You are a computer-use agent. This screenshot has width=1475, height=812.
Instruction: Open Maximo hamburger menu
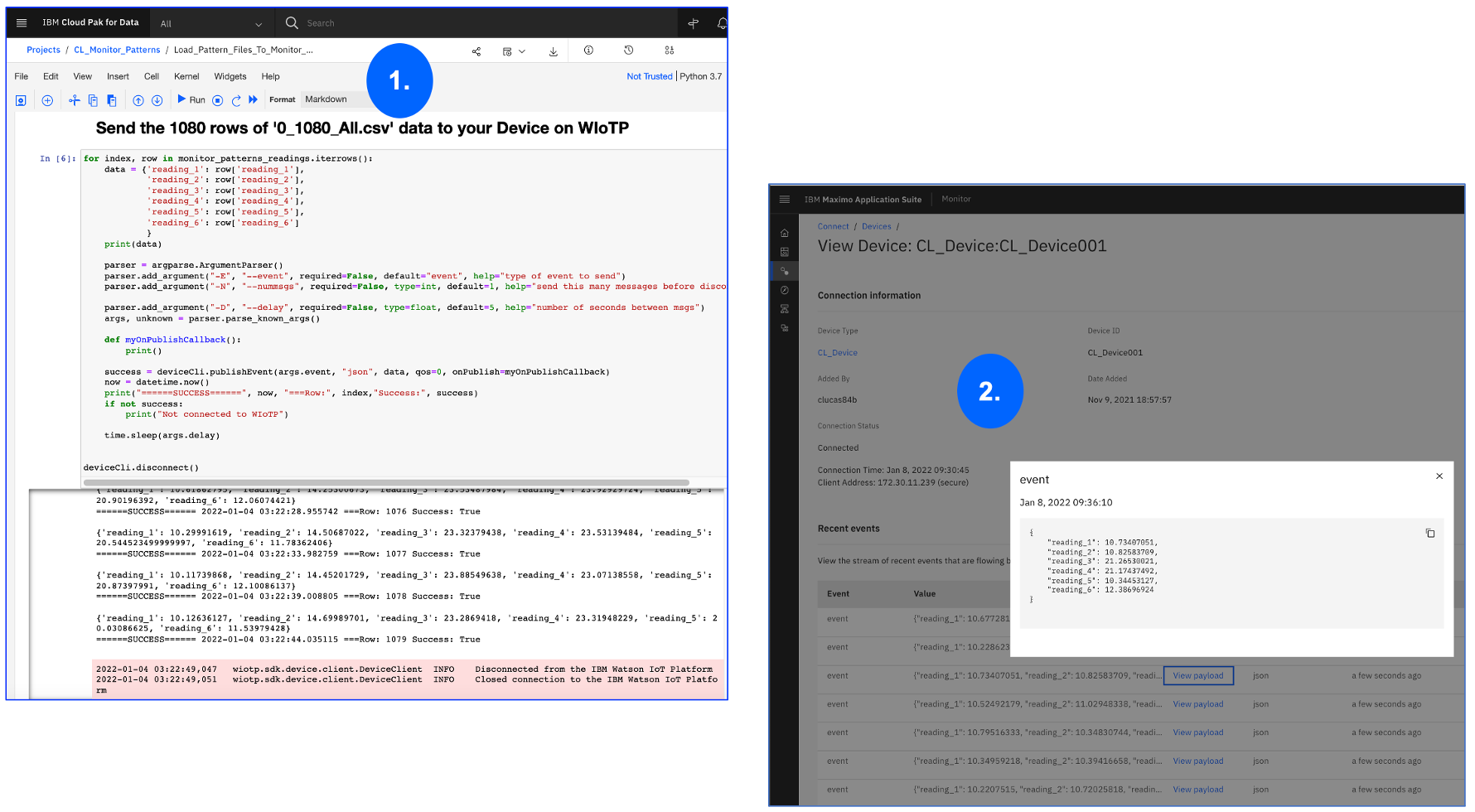[785, 200]
